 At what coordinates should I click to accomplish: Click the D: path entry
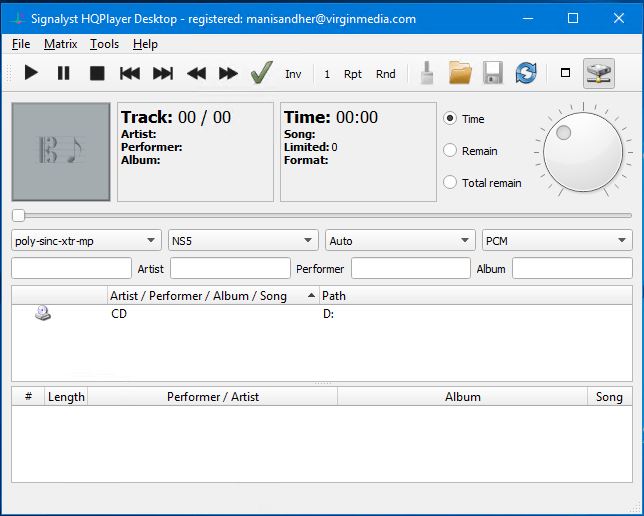[x=329, y=314]
